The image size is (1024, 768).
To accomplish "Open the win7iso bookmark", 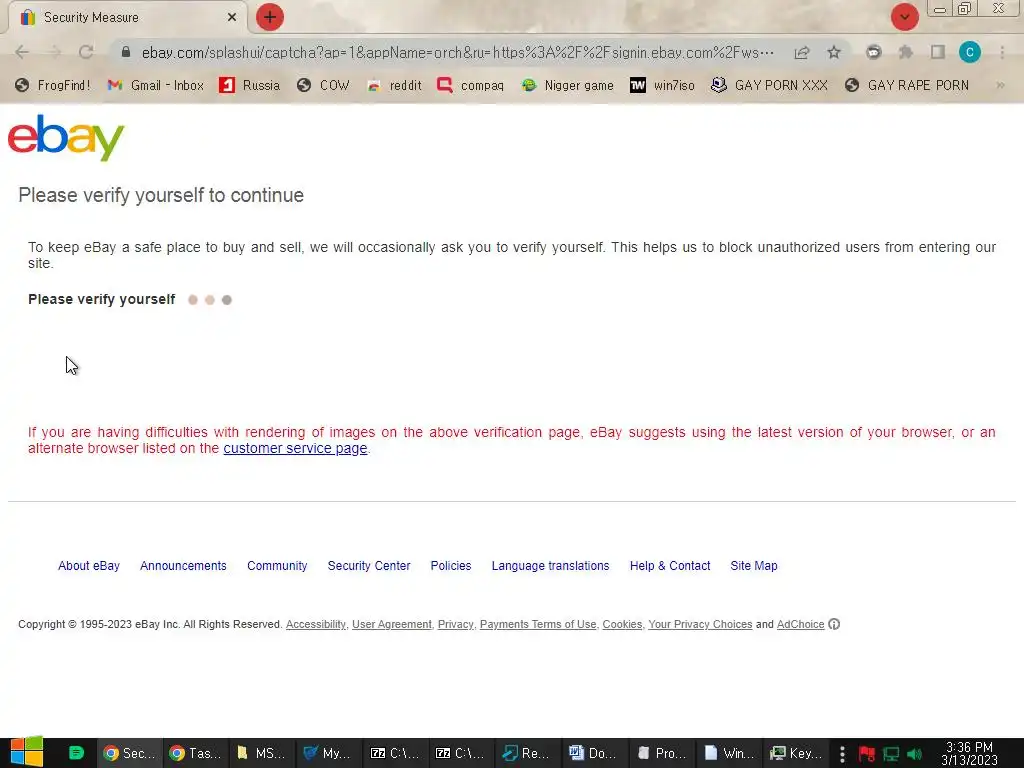I will [662, 86].
